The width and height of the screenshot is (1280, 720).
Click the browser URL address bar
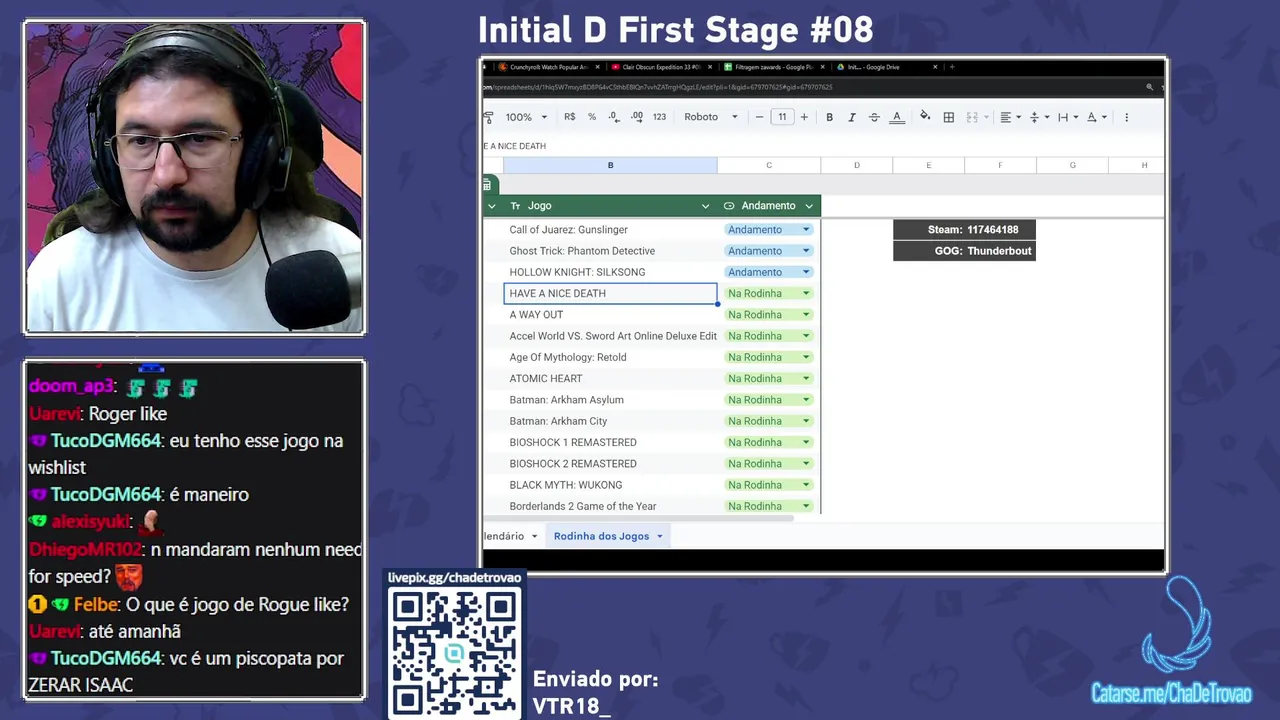810,87
